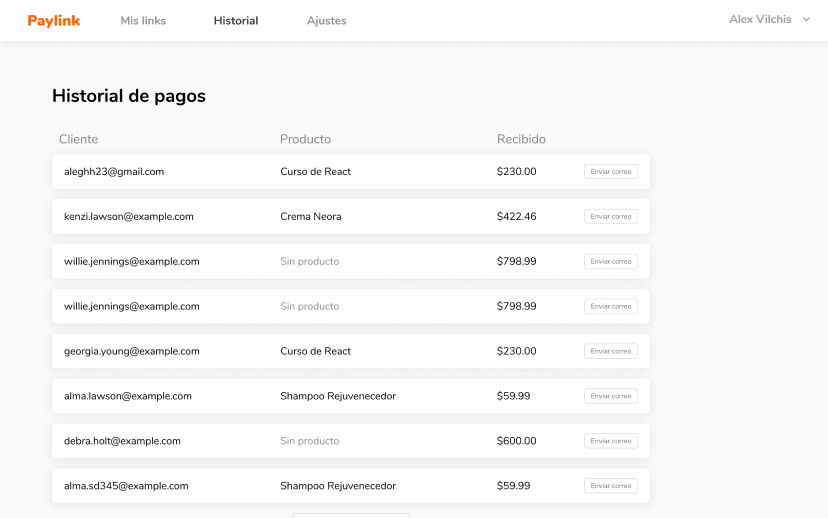Open the Alex Vilchis account menu
Screen dimensions: 828x518
coord(769,20)
